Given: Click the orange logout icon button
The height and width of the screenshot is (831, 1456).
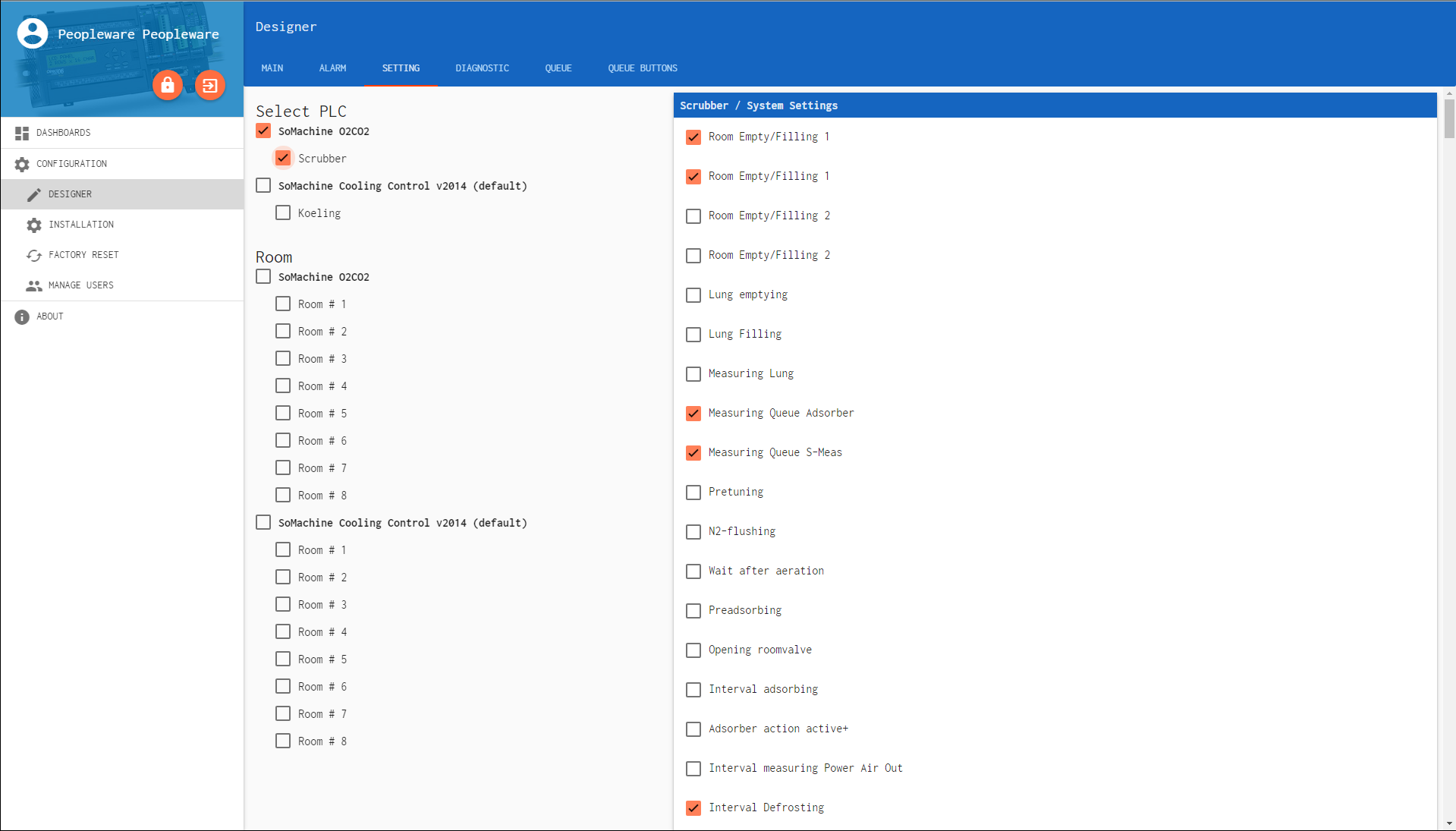Looking at the screenshot, I should click(210, 85).
